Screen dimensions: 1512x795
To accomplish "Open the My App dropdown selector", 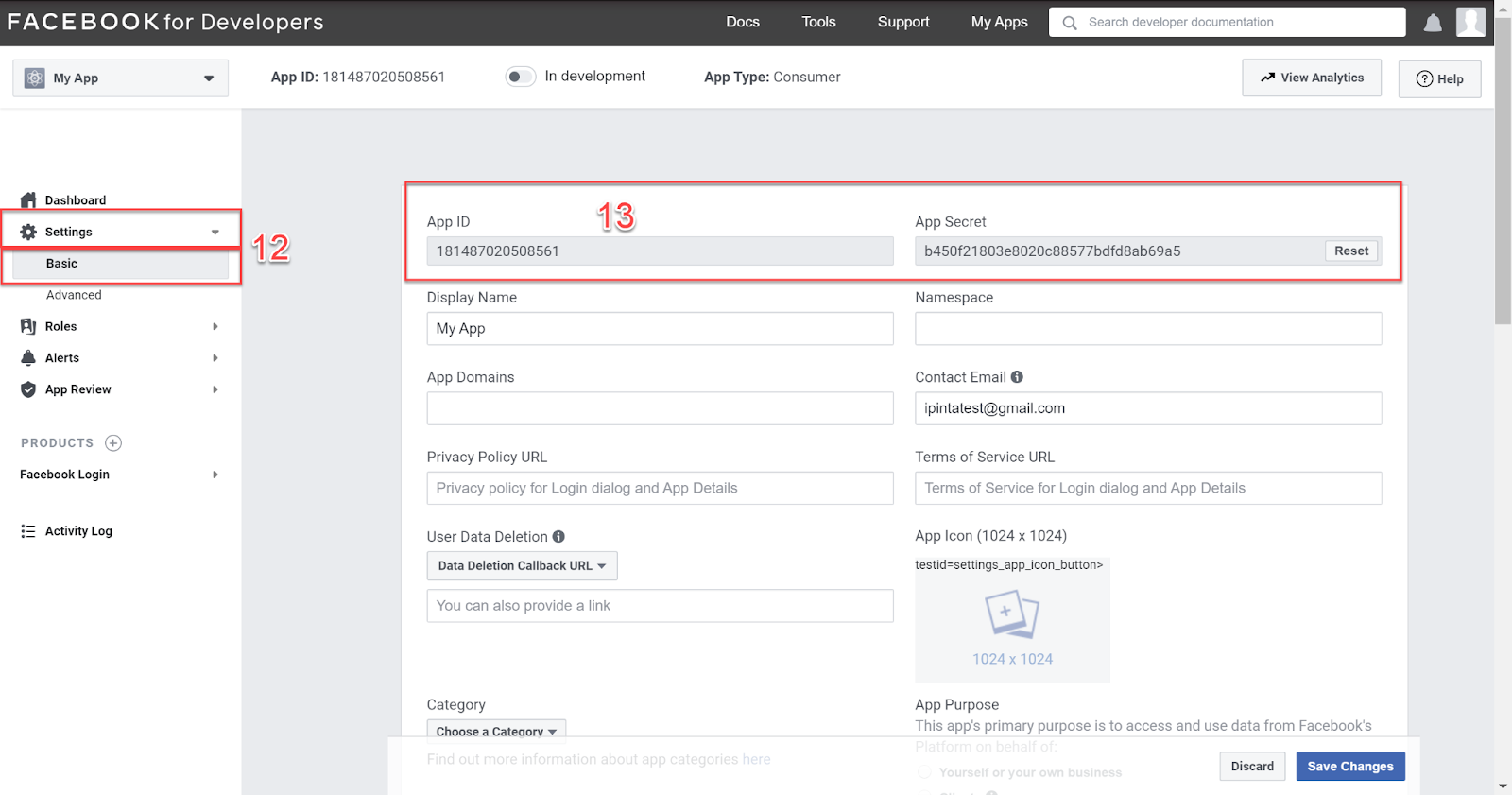I will (x=120, y=78).
